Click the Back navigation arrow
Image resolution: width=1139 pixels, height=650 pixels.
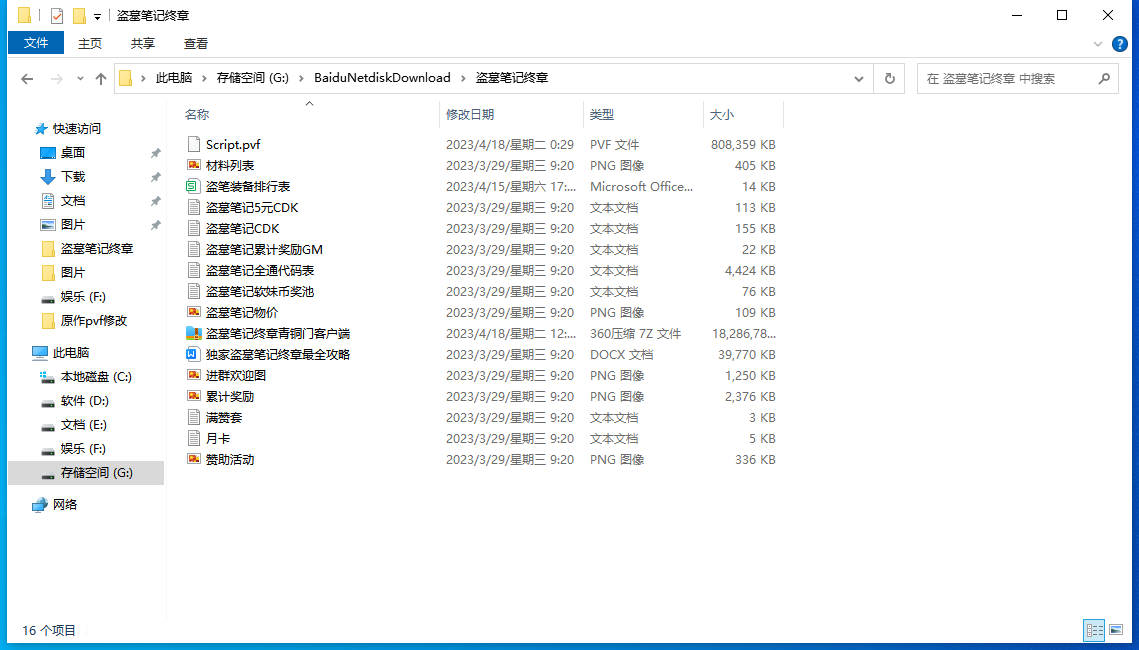(x=27, y=79)
